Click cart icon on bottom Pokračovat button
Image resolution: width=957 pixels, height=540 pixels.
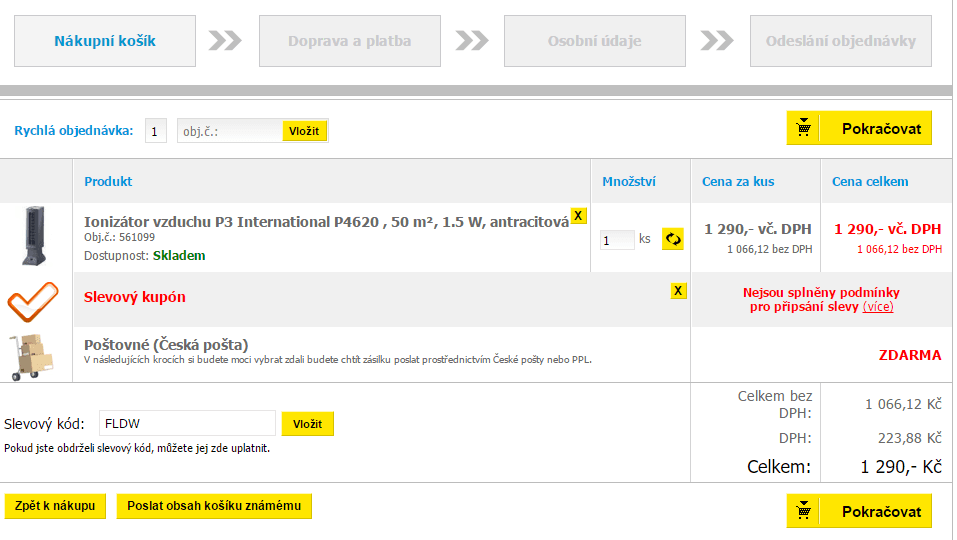click(x=803, y=511)
